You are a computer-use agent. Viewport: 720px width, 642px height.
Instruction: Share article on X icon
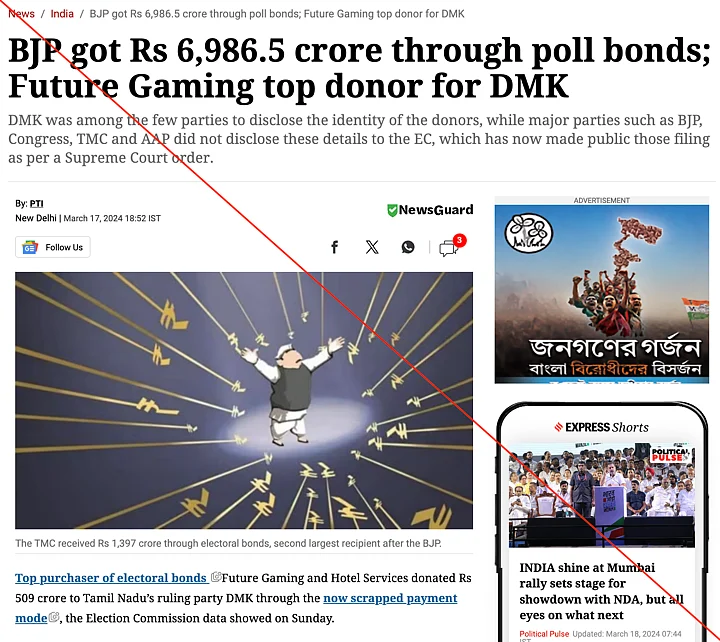click(x=372, y=247)
